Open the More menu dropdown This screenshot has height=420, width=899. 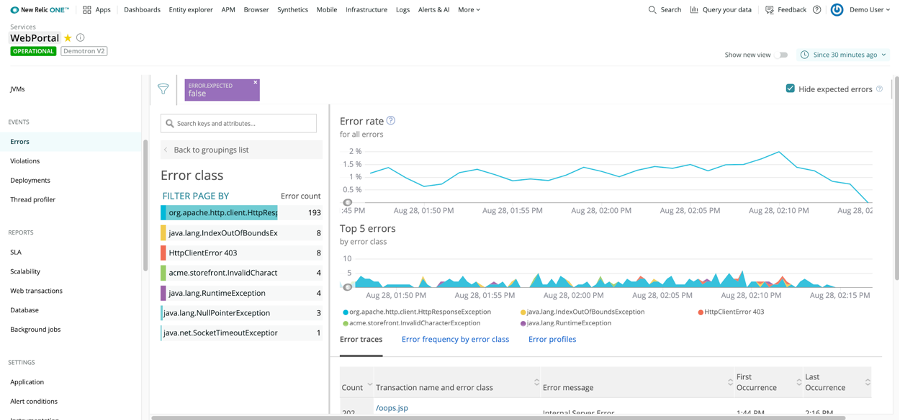[469, 10]
